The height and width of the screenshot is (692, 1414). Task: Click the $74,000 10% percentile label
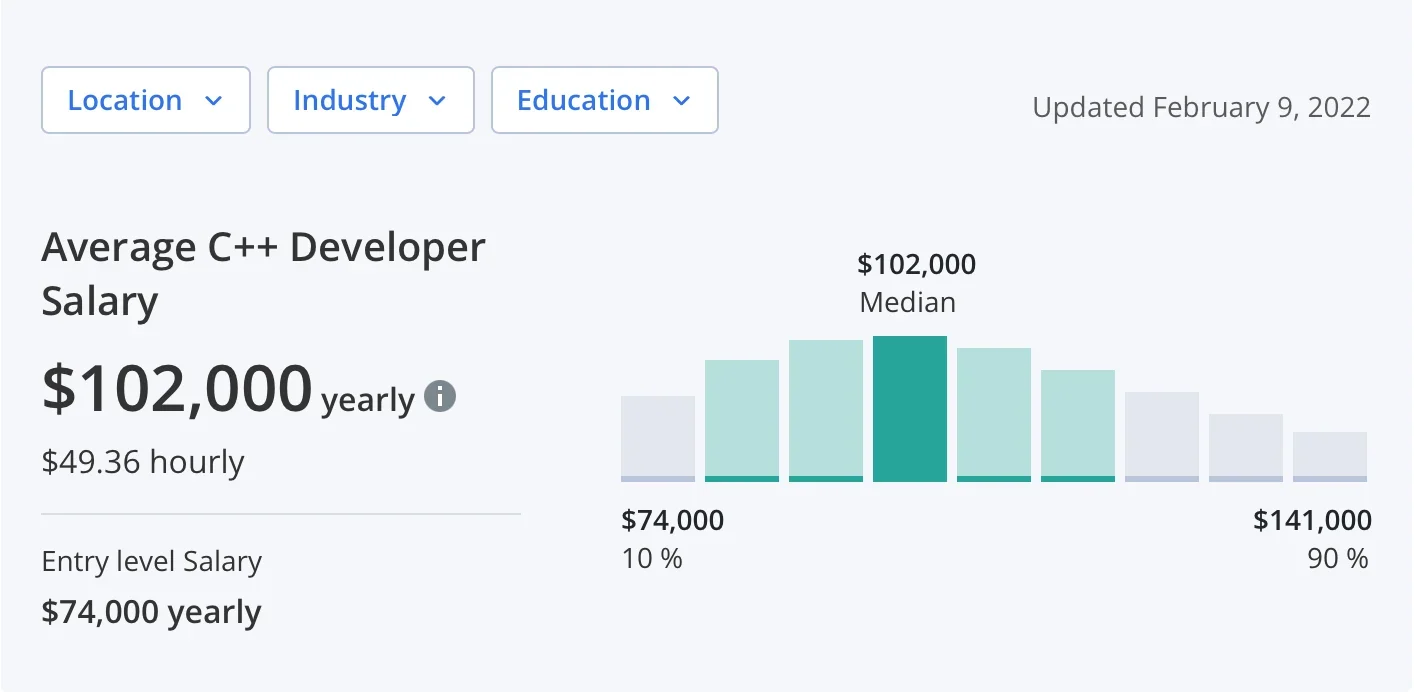tap(672, 538)
